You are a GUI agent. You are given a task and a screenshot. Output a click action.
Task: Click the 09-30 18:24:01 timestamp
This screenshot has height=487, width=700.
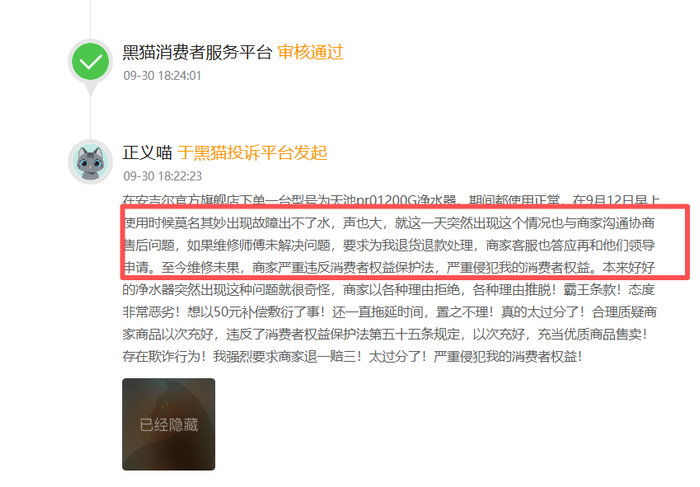coord(162,75)
